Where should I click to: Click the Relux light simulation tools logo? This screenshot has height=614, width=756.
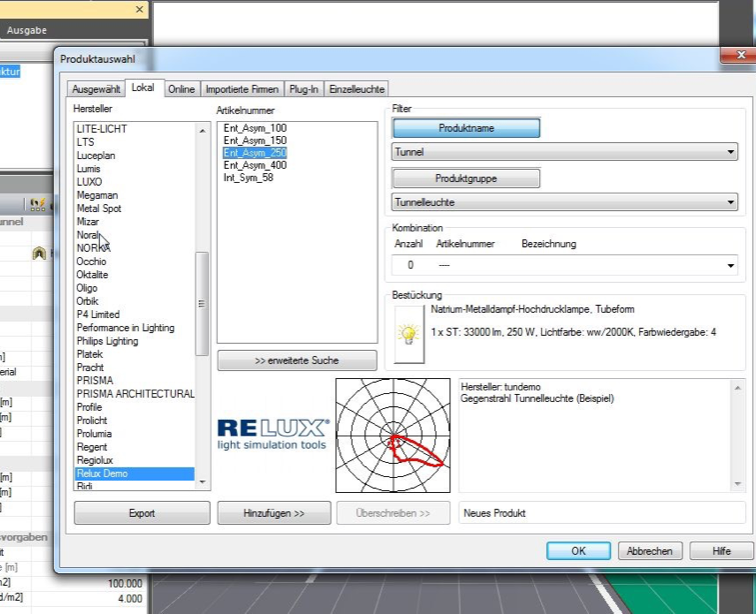(273, 434)
